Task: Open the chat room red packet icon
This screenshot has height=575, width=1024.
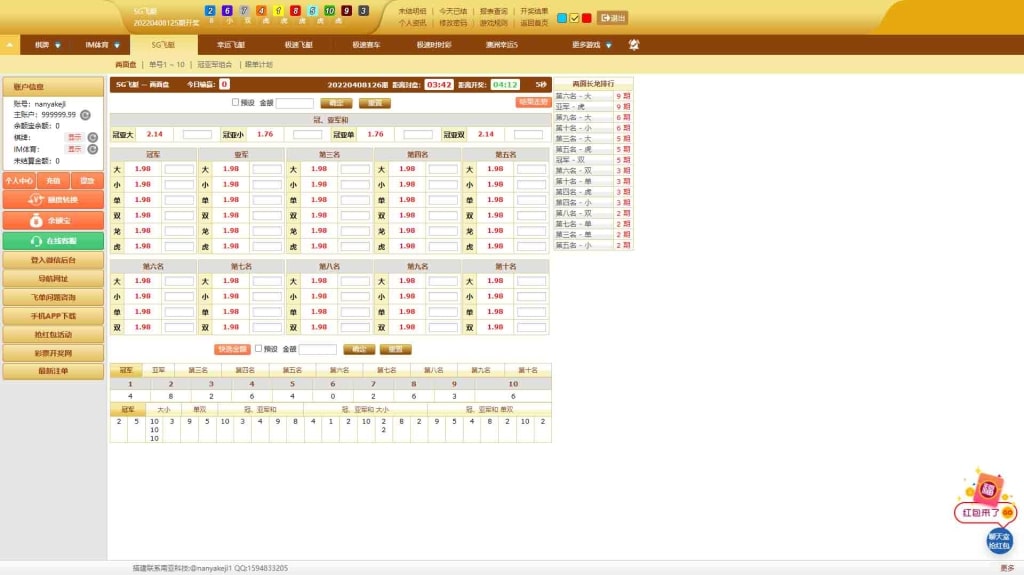Action: 999,541
